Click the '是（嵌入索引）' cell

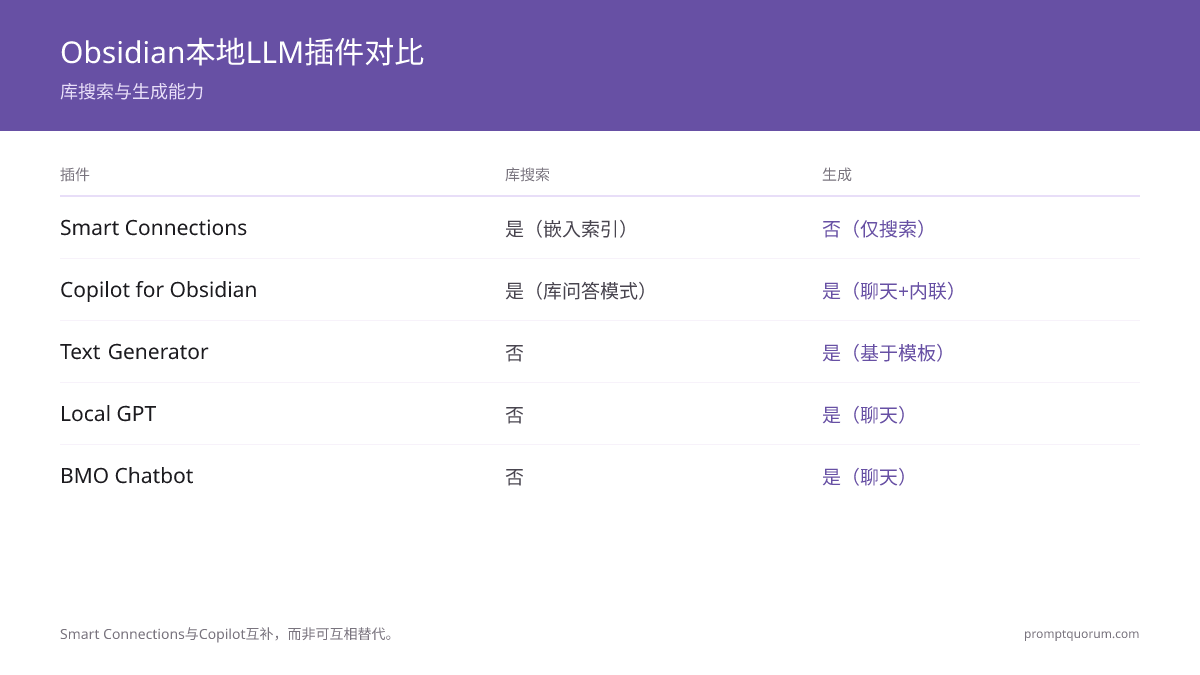572,229
